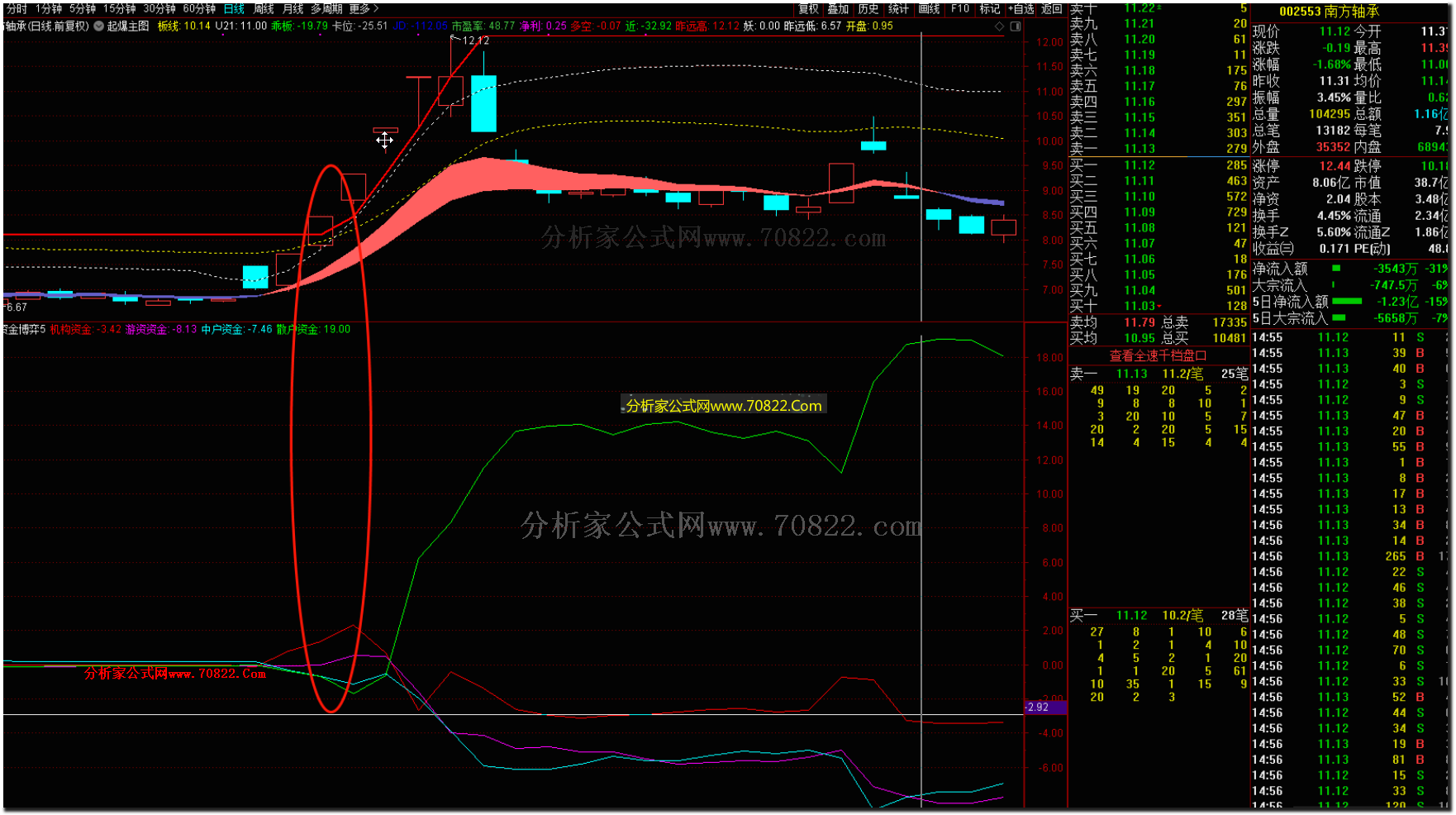Switch to the 月线 monthly chart tab
The width and height of the screenshot is (1456, 815).
coord(293,9)
